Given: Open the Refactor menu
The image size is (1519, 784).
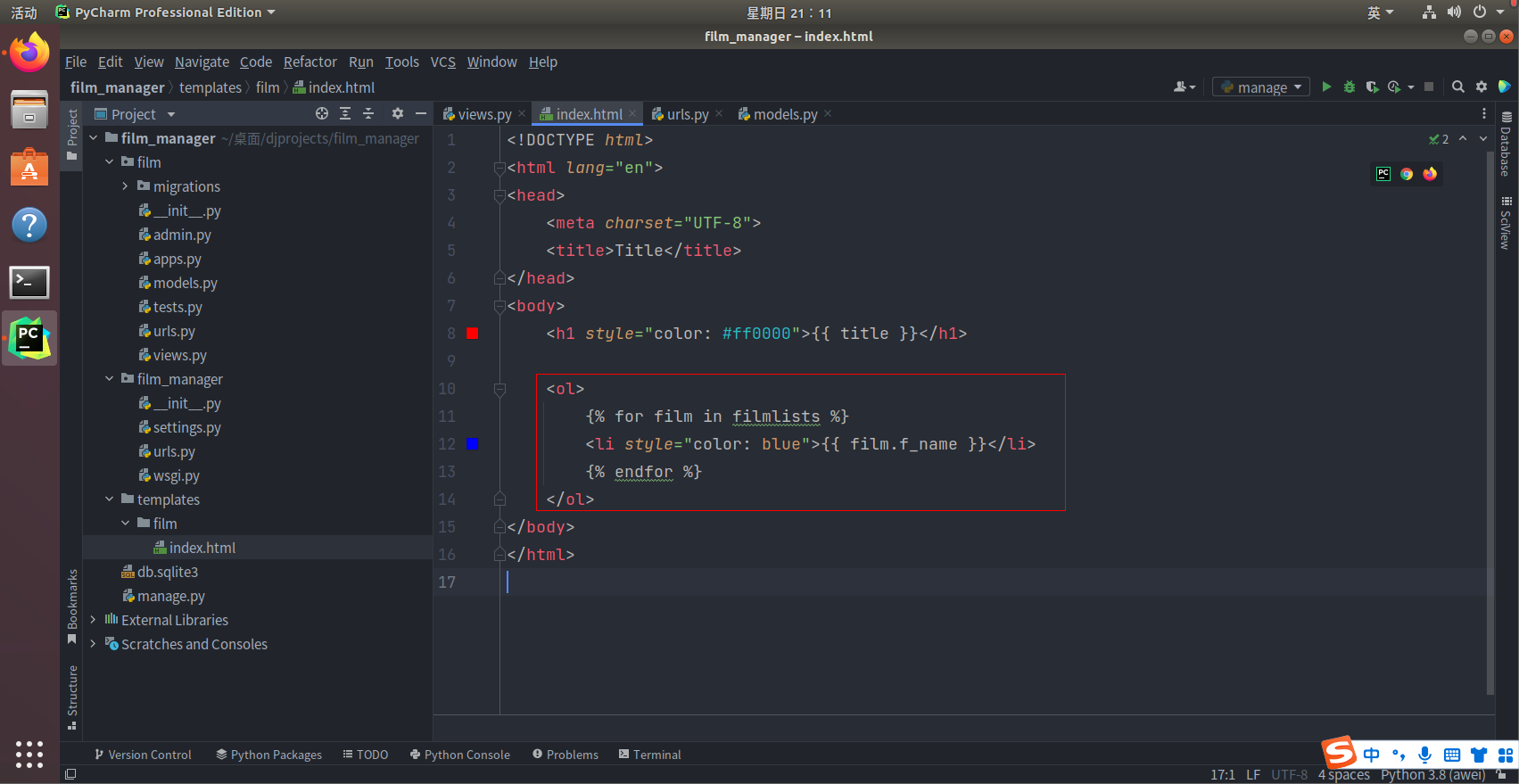Looking at the screenshot, I should pyautogui.click(x=310, y=62).
